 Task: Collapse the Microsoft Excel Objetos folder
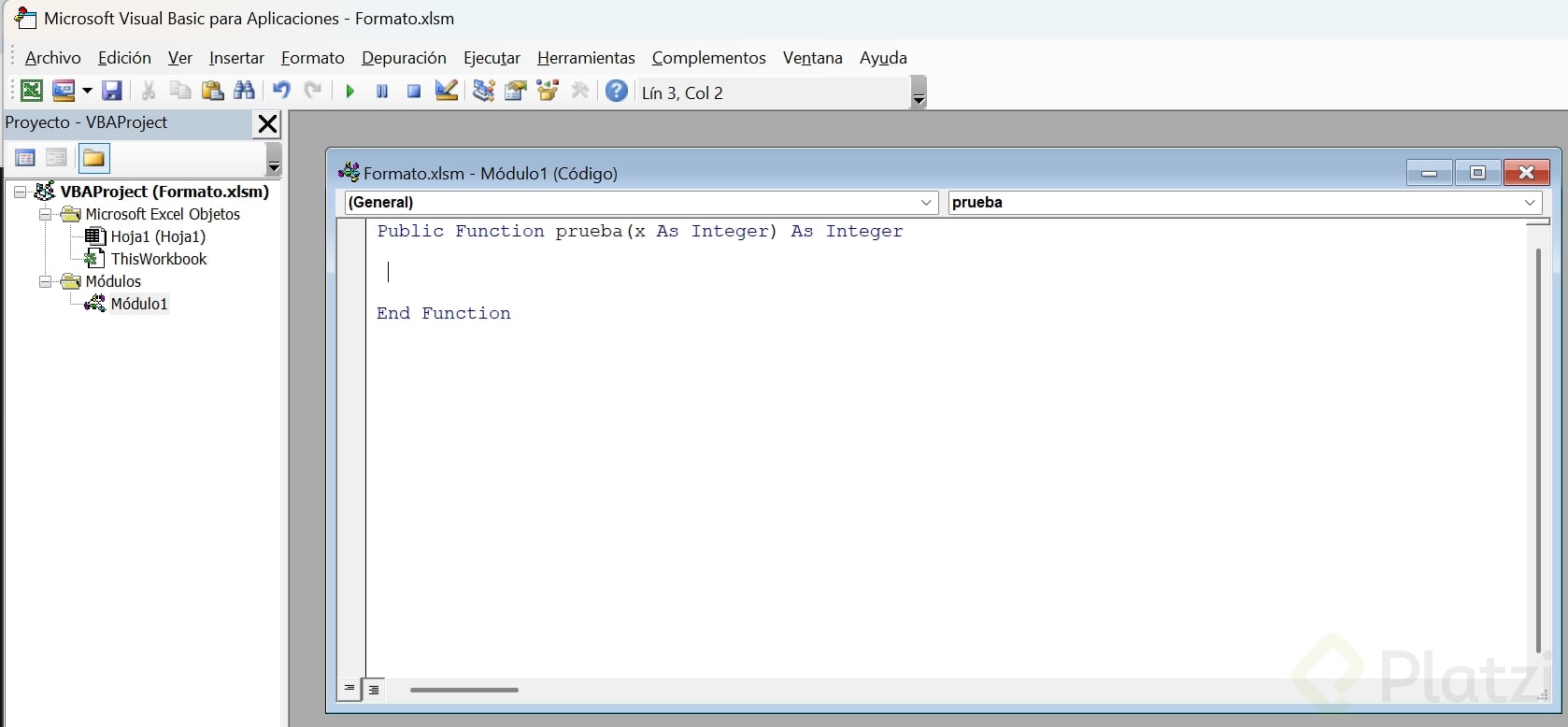pos(45,214)
